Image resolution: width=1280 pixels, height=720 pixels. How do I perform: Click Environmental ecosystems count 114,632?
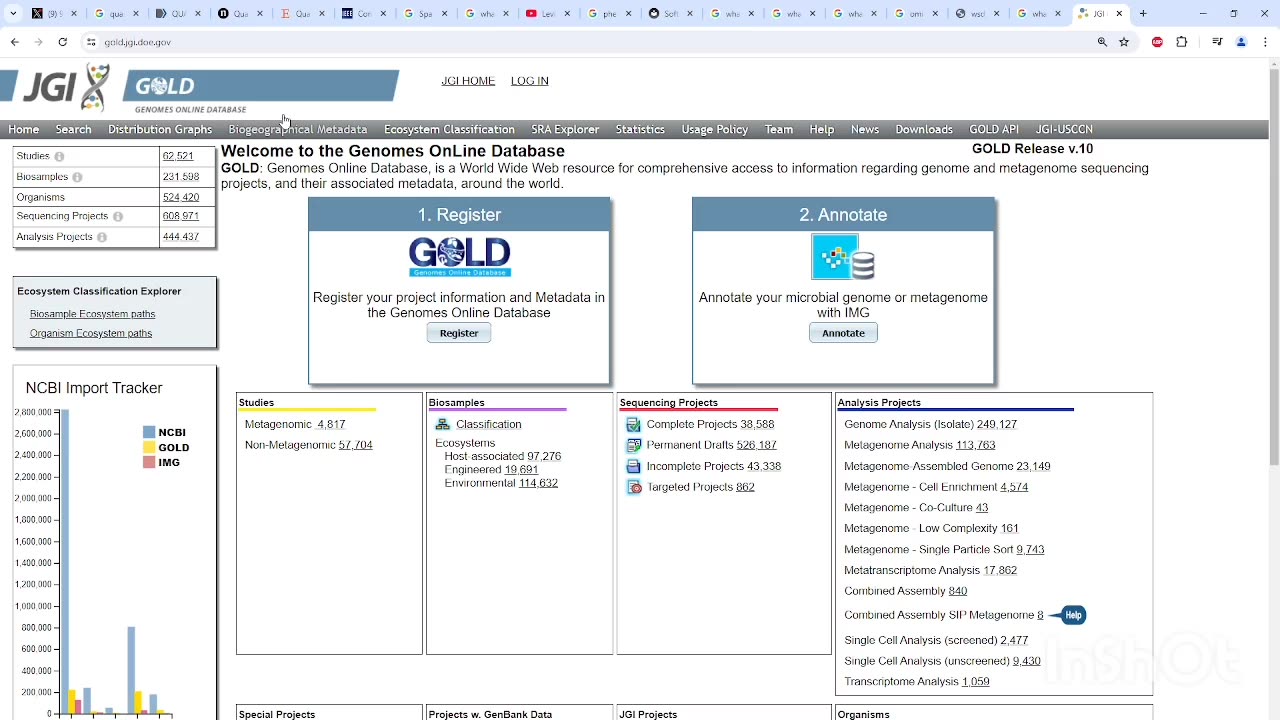[x=538, y=483]
